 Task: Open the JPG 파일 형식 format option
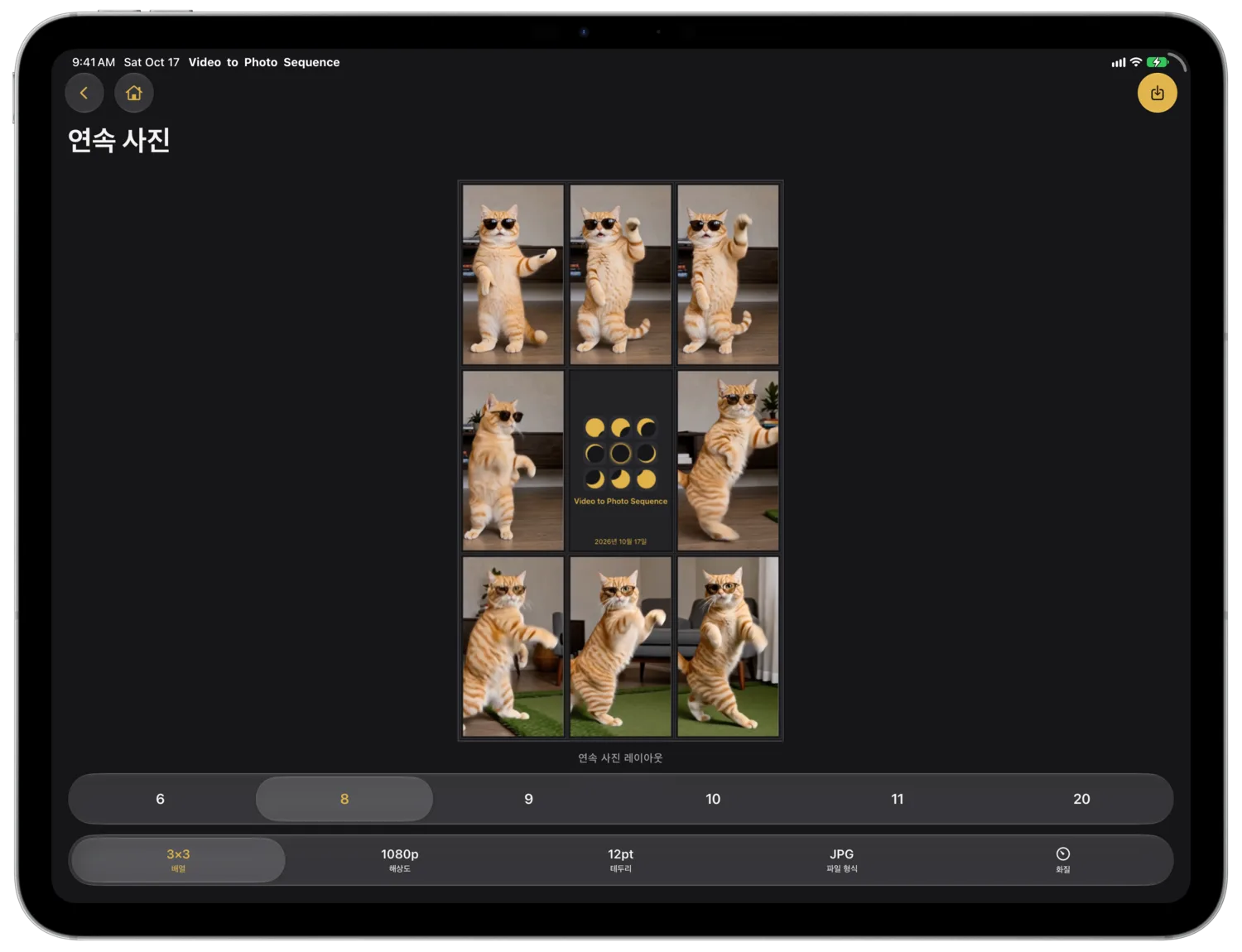(x=842, y=860)
